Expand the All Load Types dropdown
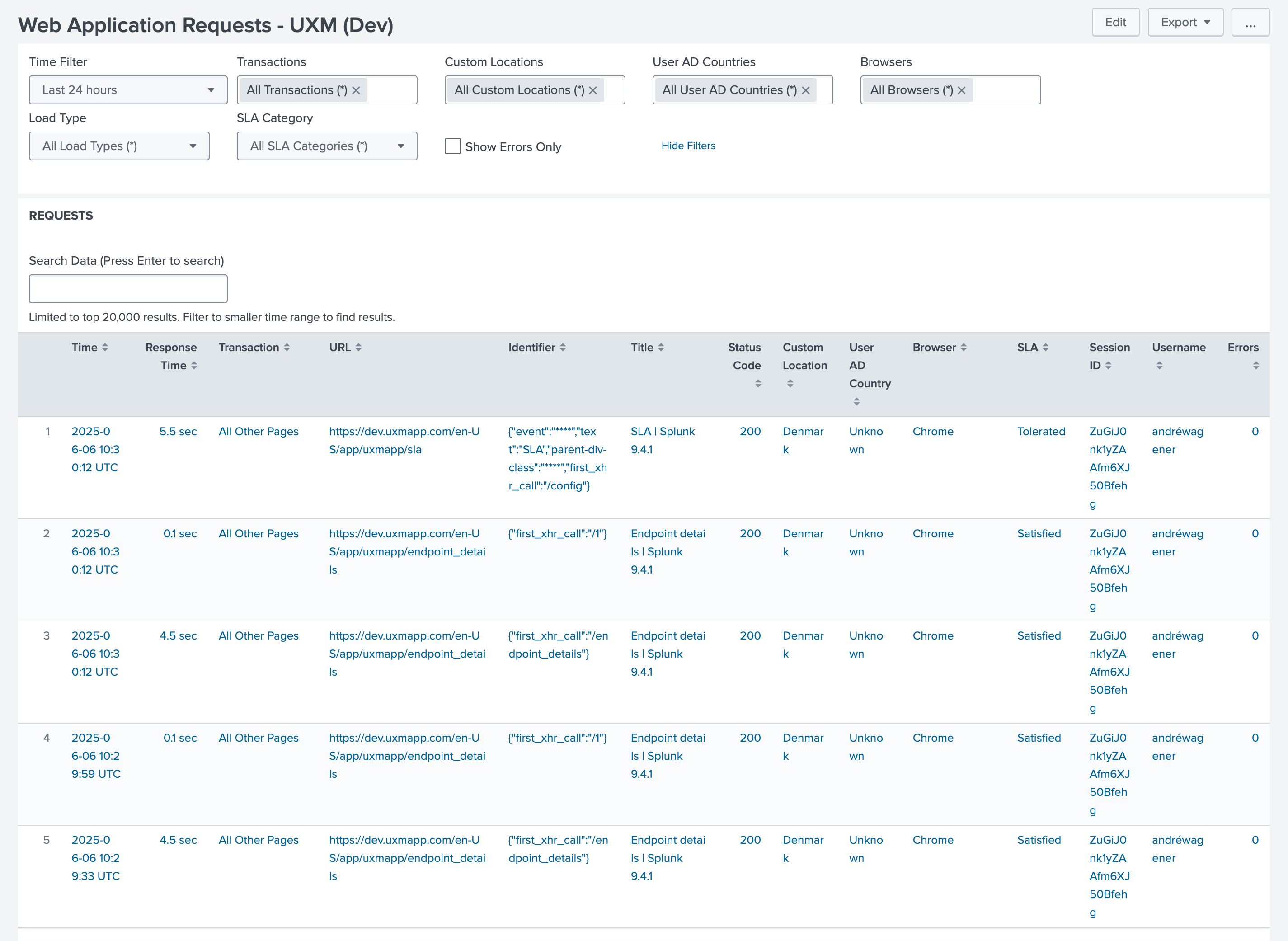 (119, 146)
